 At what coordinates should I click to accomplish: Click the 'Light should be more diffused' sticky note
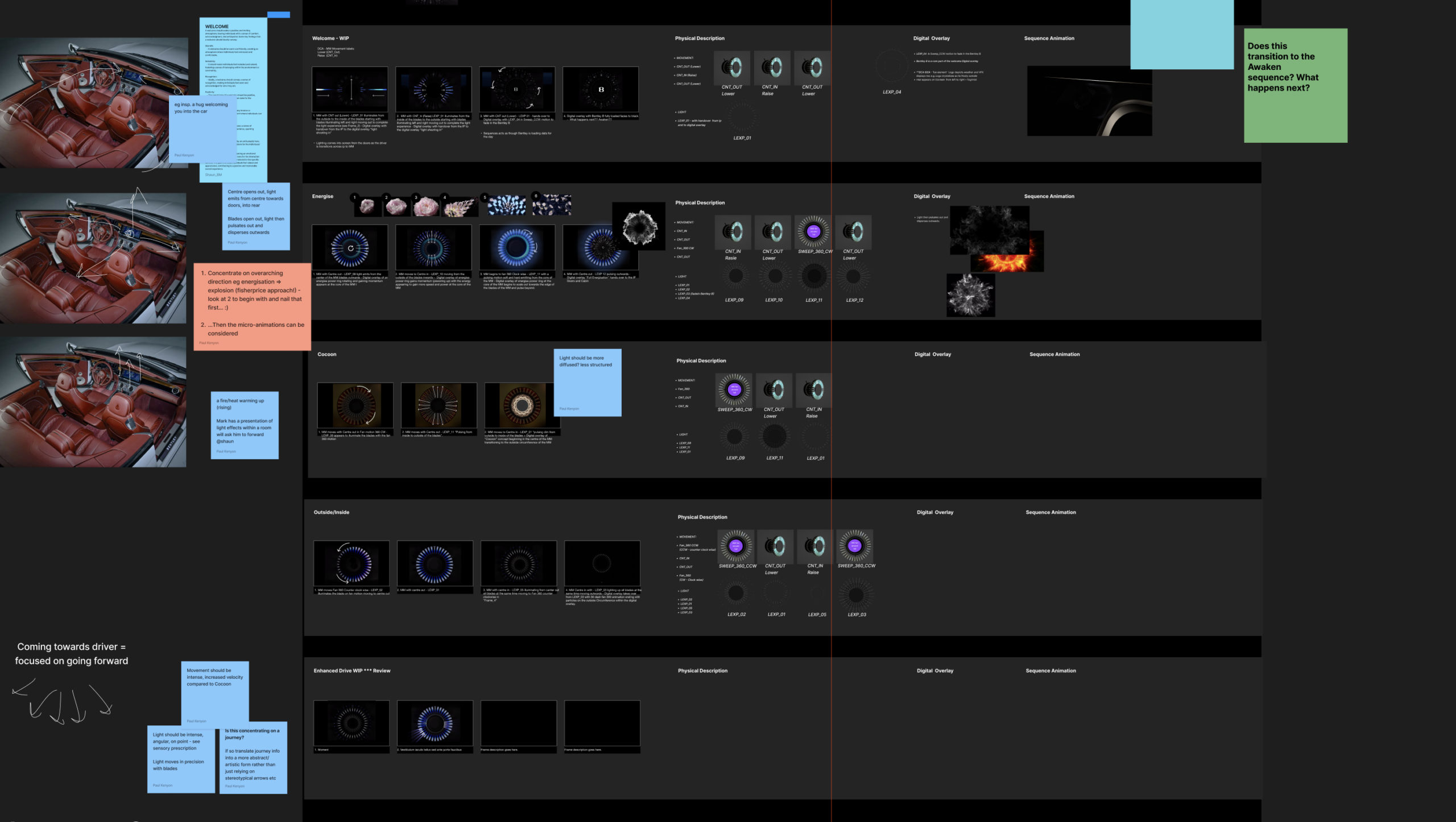click(587, 383)
